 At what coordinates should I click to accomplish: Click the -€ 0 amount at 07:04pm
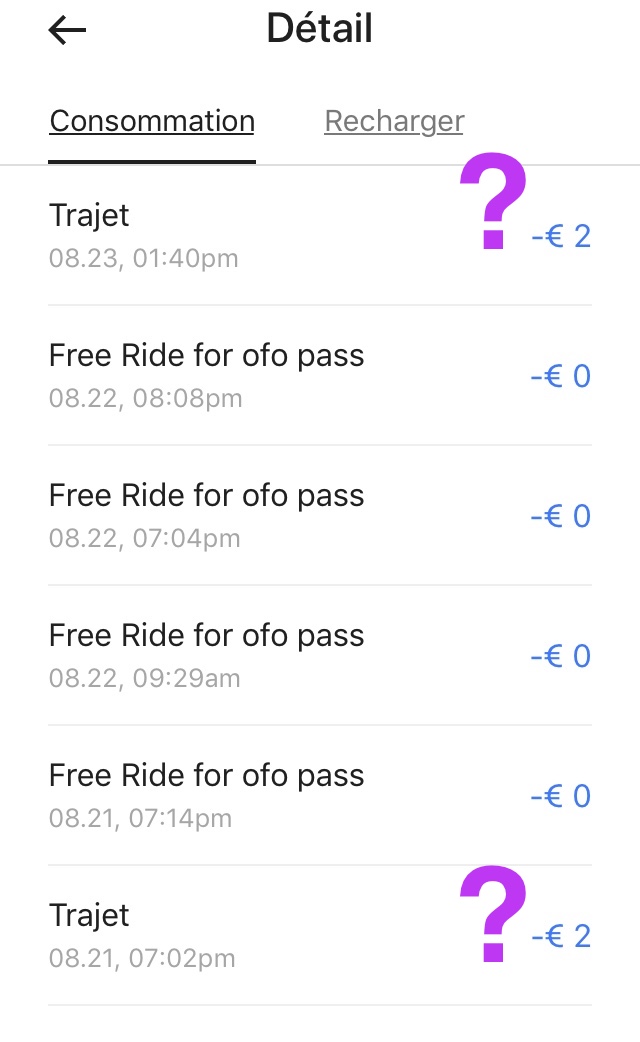click(561, 516)
